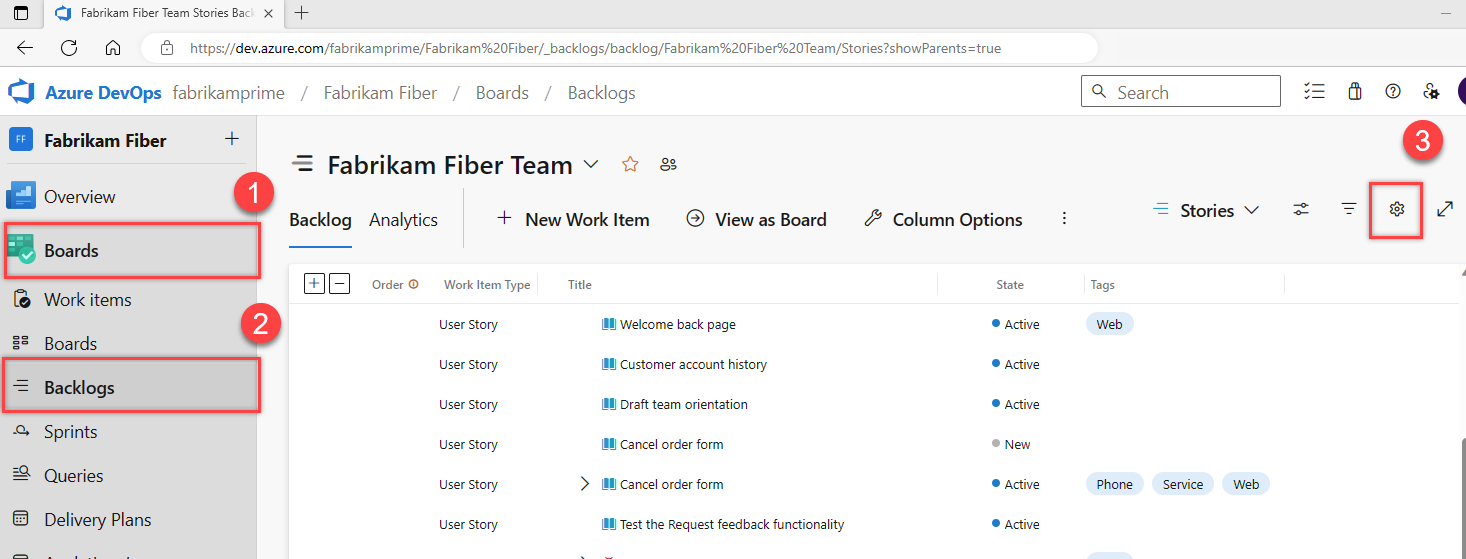Screen dimensions: 1466x559
Task: Open Column Options
Action: pyautogui.click(x=943, y=220)
